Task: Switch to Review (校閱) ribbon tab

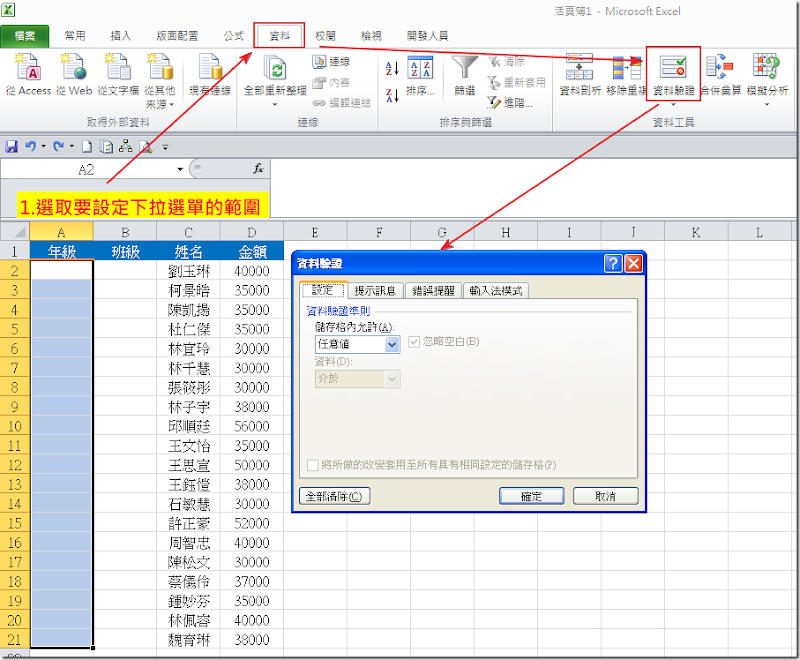Action: coord(325,36)
